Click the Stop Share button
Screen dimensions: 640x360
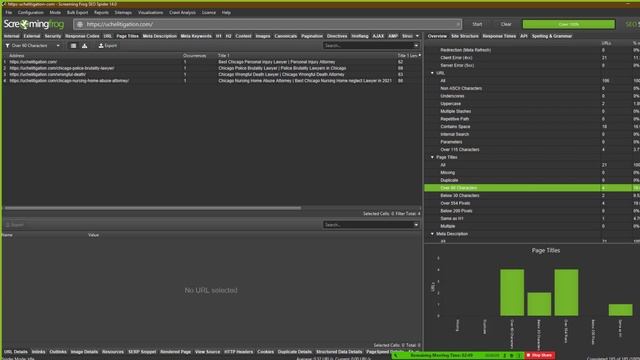tap(540, 356)
